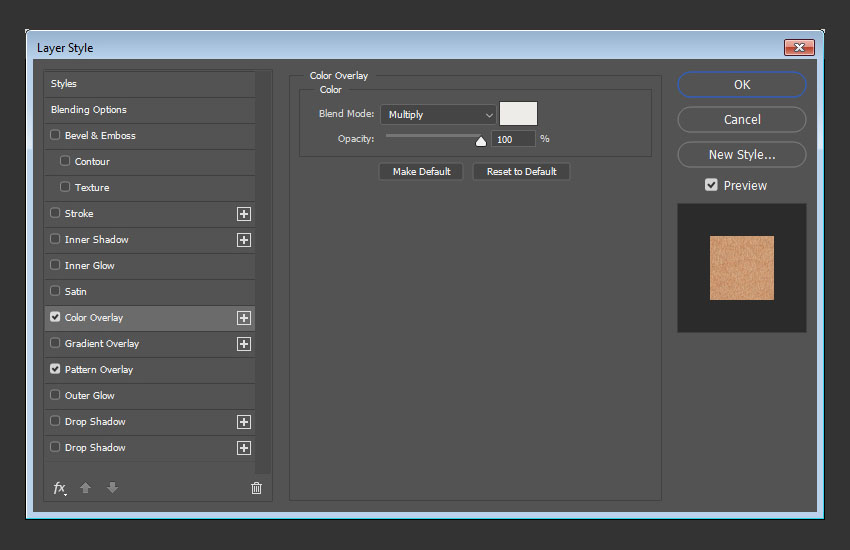Click the Cancel button
850x550 pixels.
pyautogui.click(x=742, y=120)
